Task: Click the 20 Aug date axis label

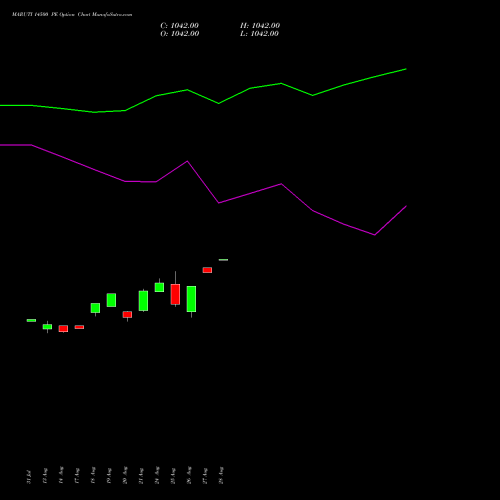Action: pos(125,475)
